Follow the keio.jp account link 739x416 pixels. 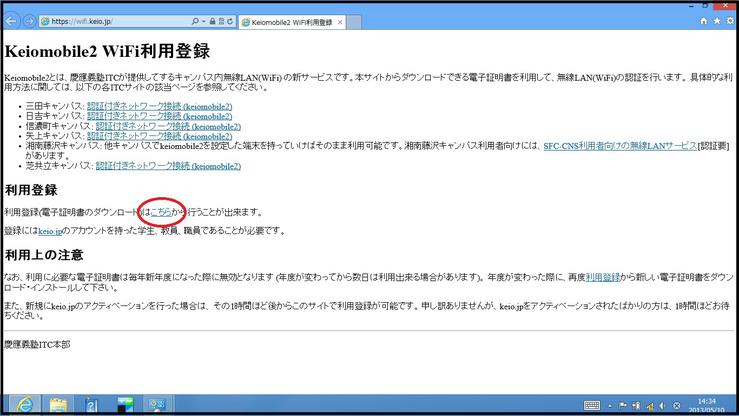pyautogui.click(x=50, y=231)
